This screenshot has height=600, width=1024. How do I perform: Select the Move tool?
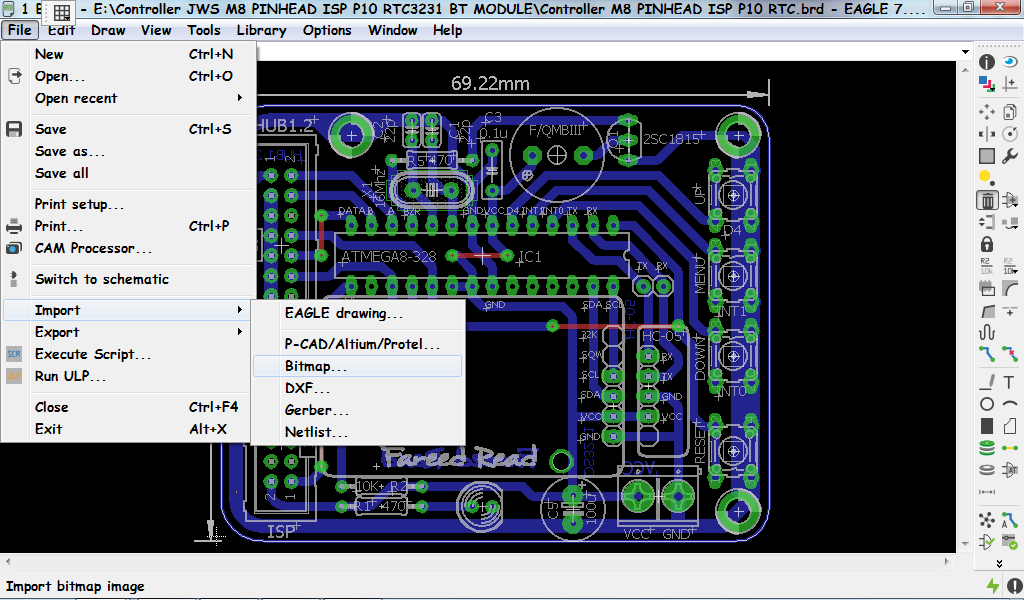pos(985,114)
